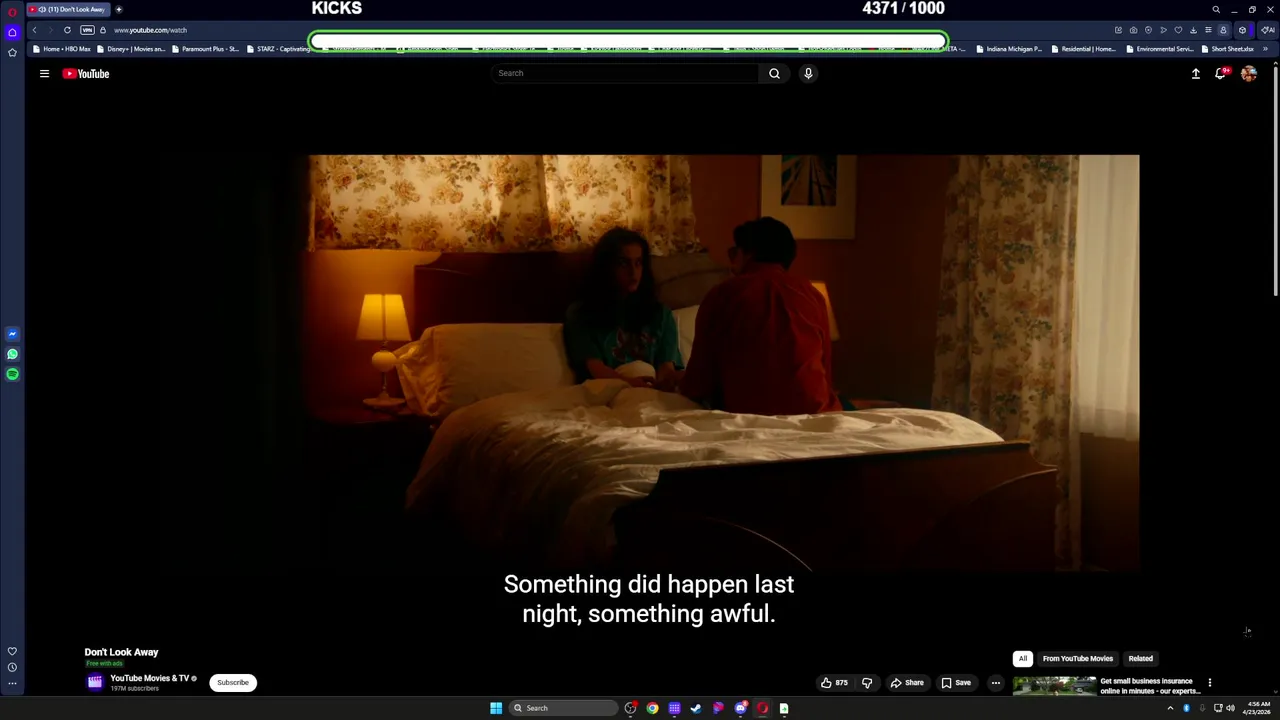Open YouTube notifications bell

coord(1221,73)
